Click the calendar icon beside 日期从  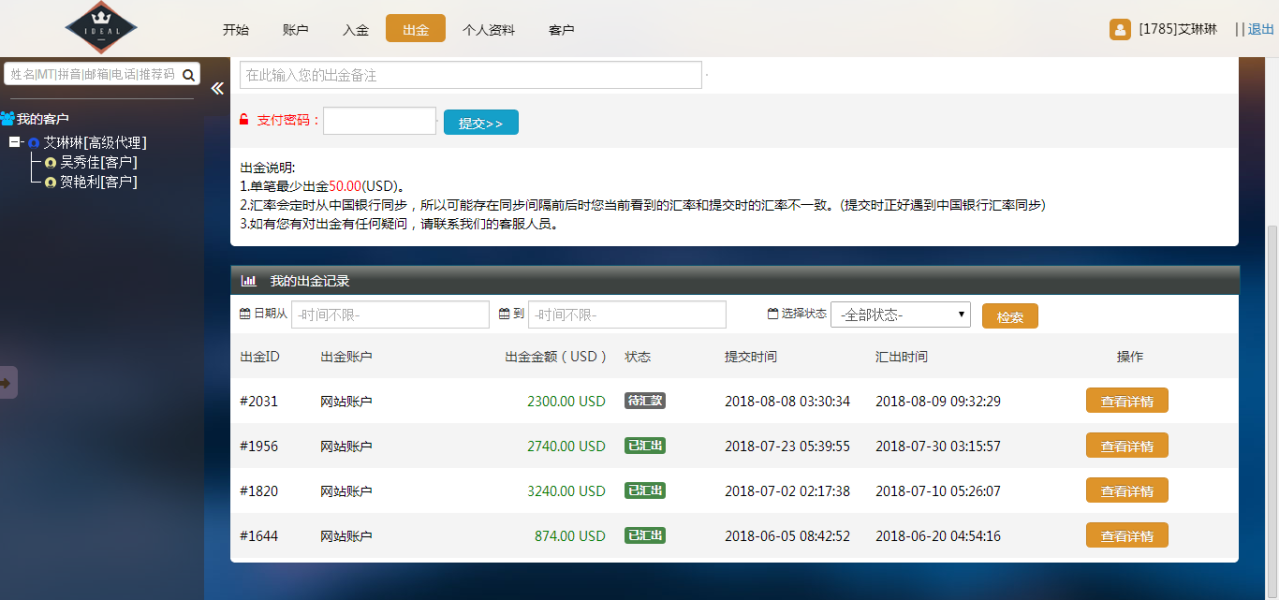click(245, 314)
